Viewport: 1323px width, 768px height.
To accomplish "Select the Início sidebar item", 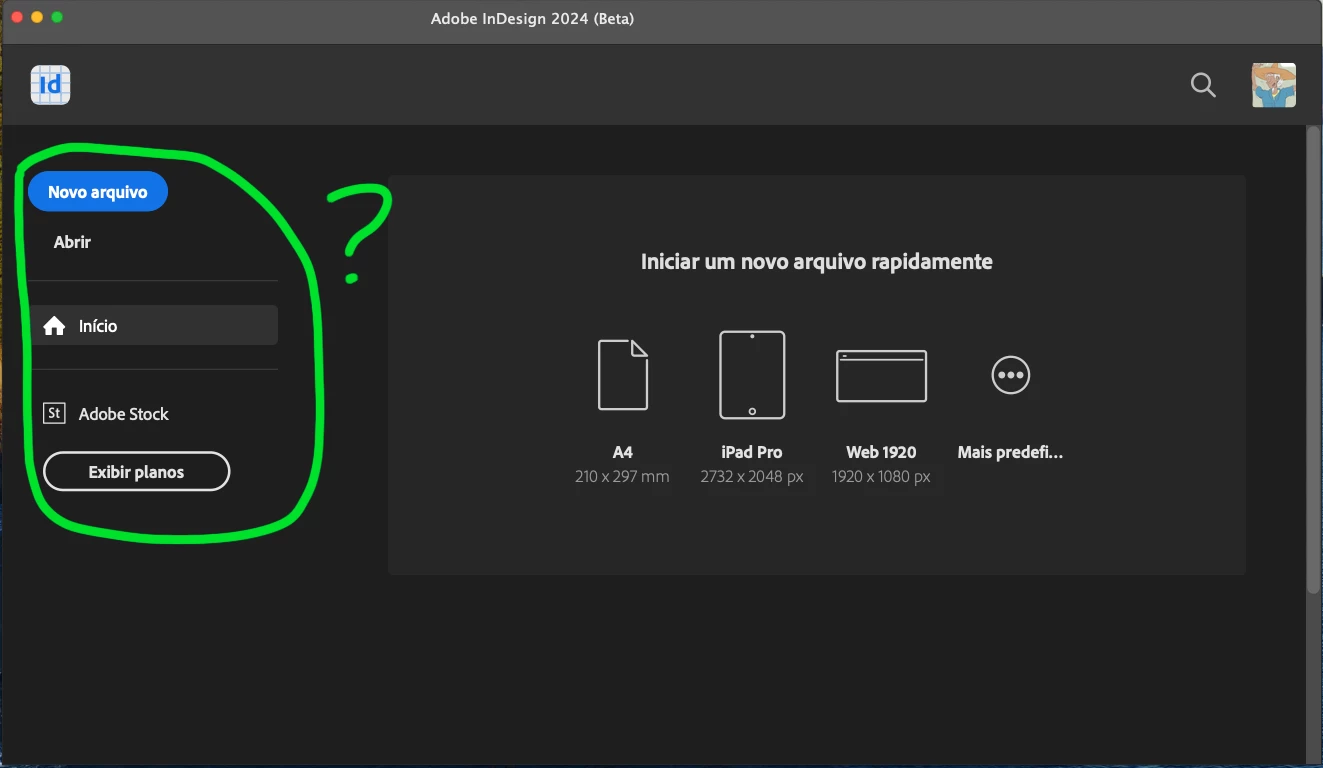I will point(154,326).
